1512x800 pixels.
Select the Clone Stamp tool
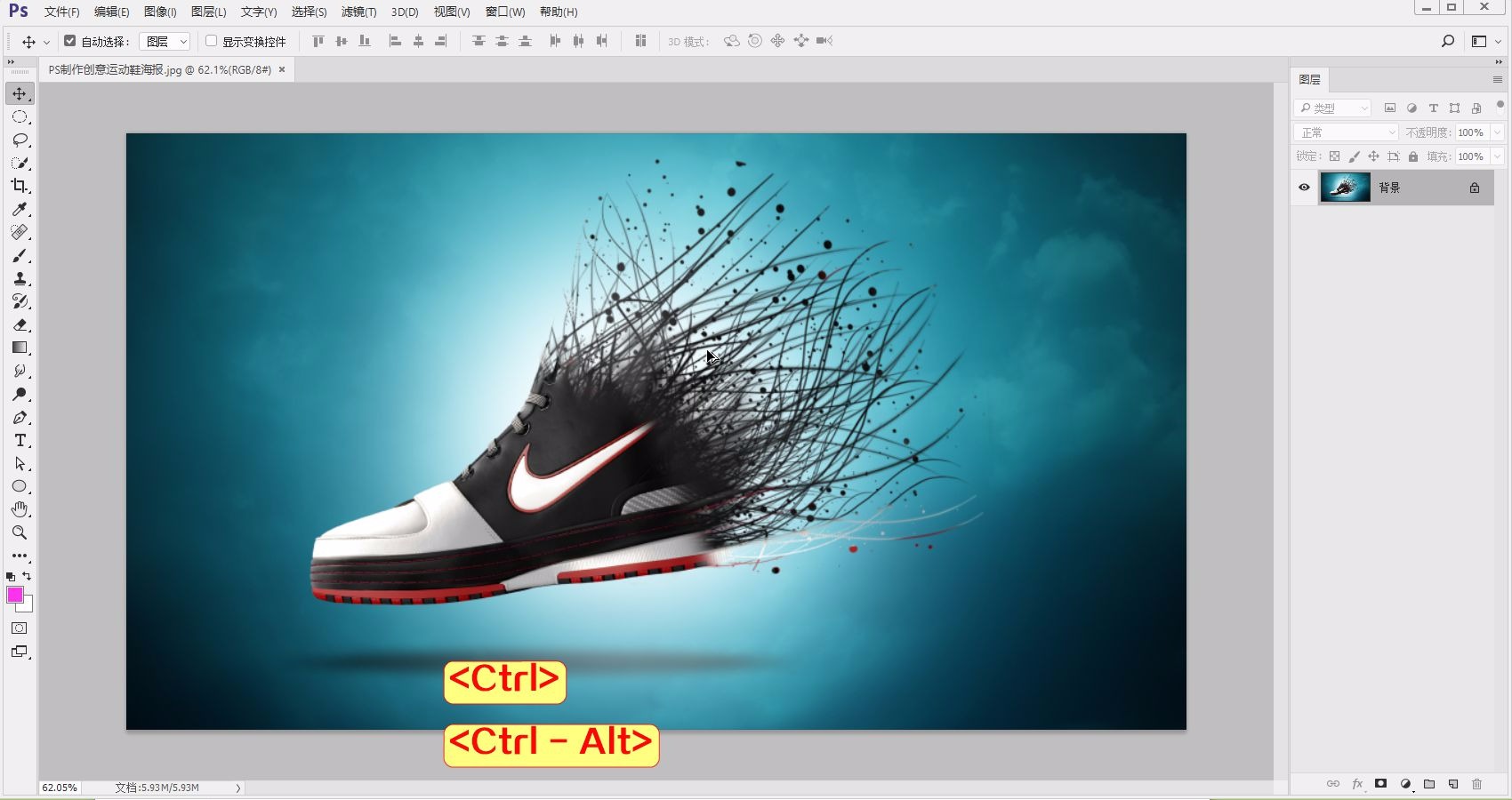coord(20,278)
